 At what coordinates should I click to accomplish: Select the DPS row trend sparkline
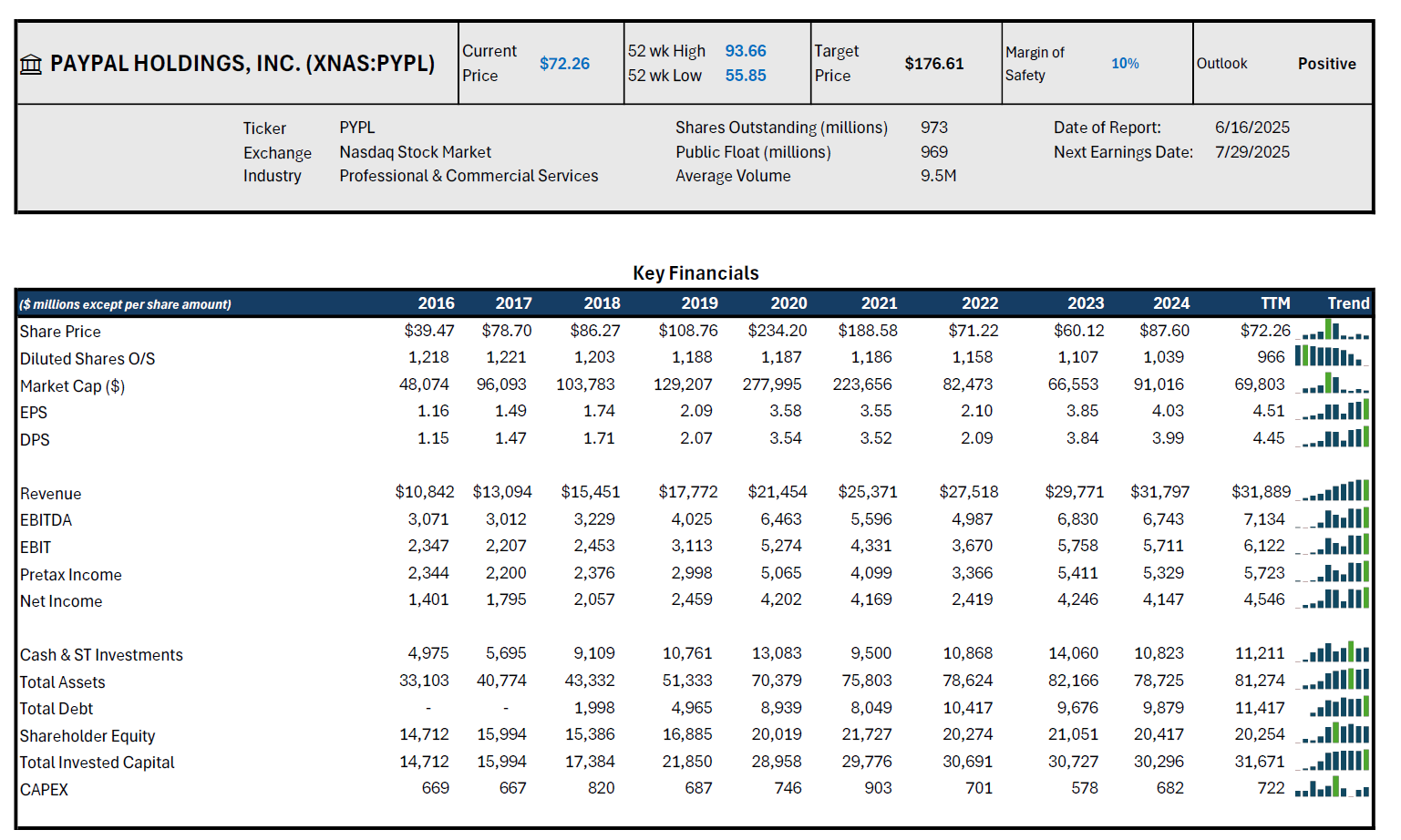click(1332, 438)
